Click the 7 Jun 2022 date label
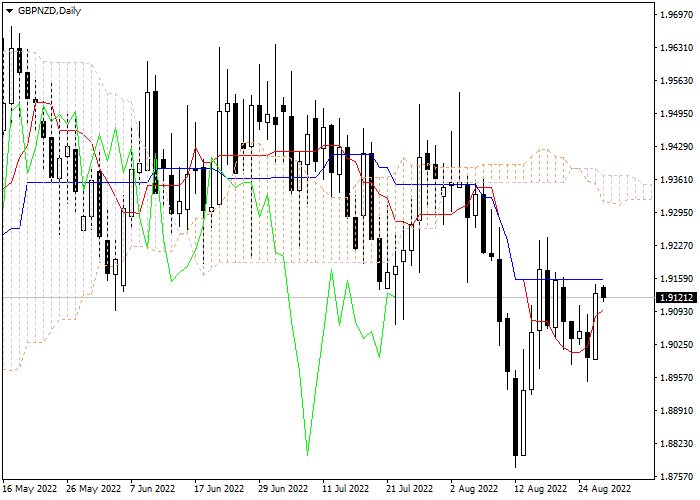 coord(153,489)
